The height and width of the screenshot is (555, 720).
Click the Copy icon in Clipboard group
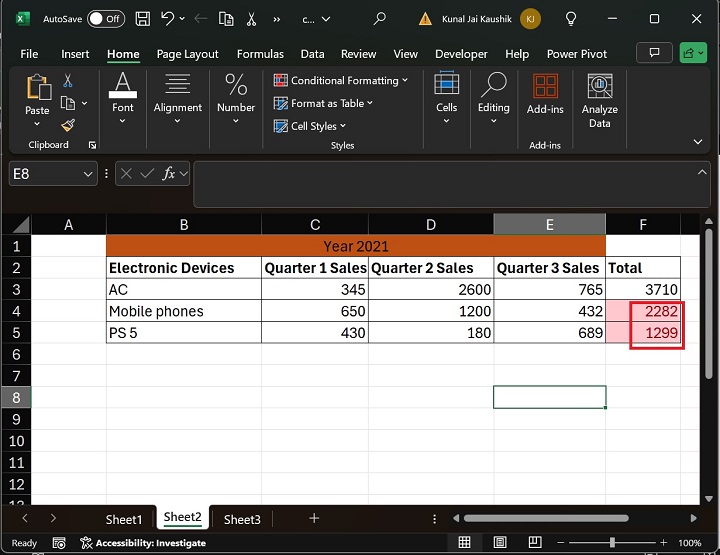68,103
